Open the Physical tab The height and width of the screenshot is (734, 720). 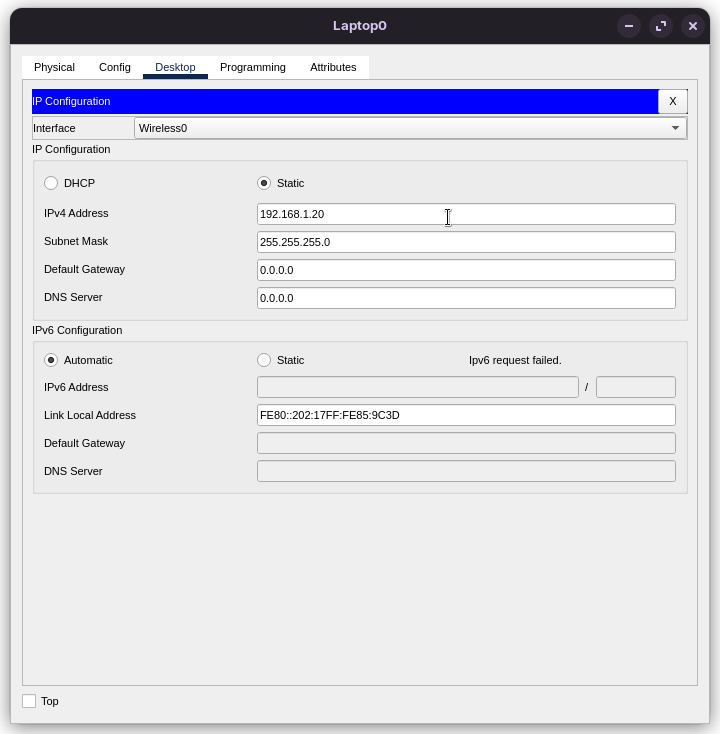(x=54, y=67)
